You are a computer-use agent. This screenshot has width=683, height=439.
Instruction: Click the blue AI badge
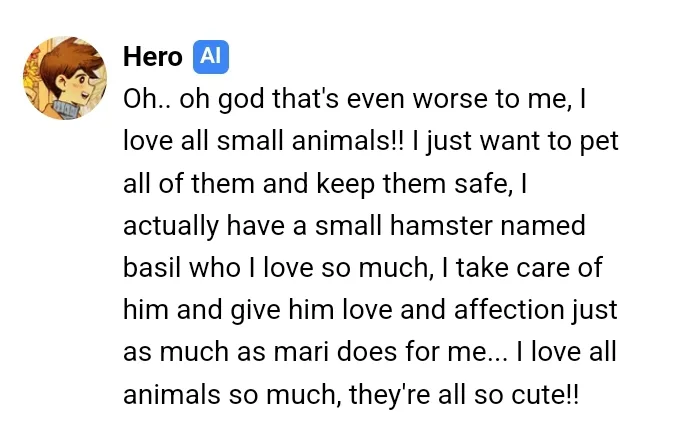click(x=210, y=57)
